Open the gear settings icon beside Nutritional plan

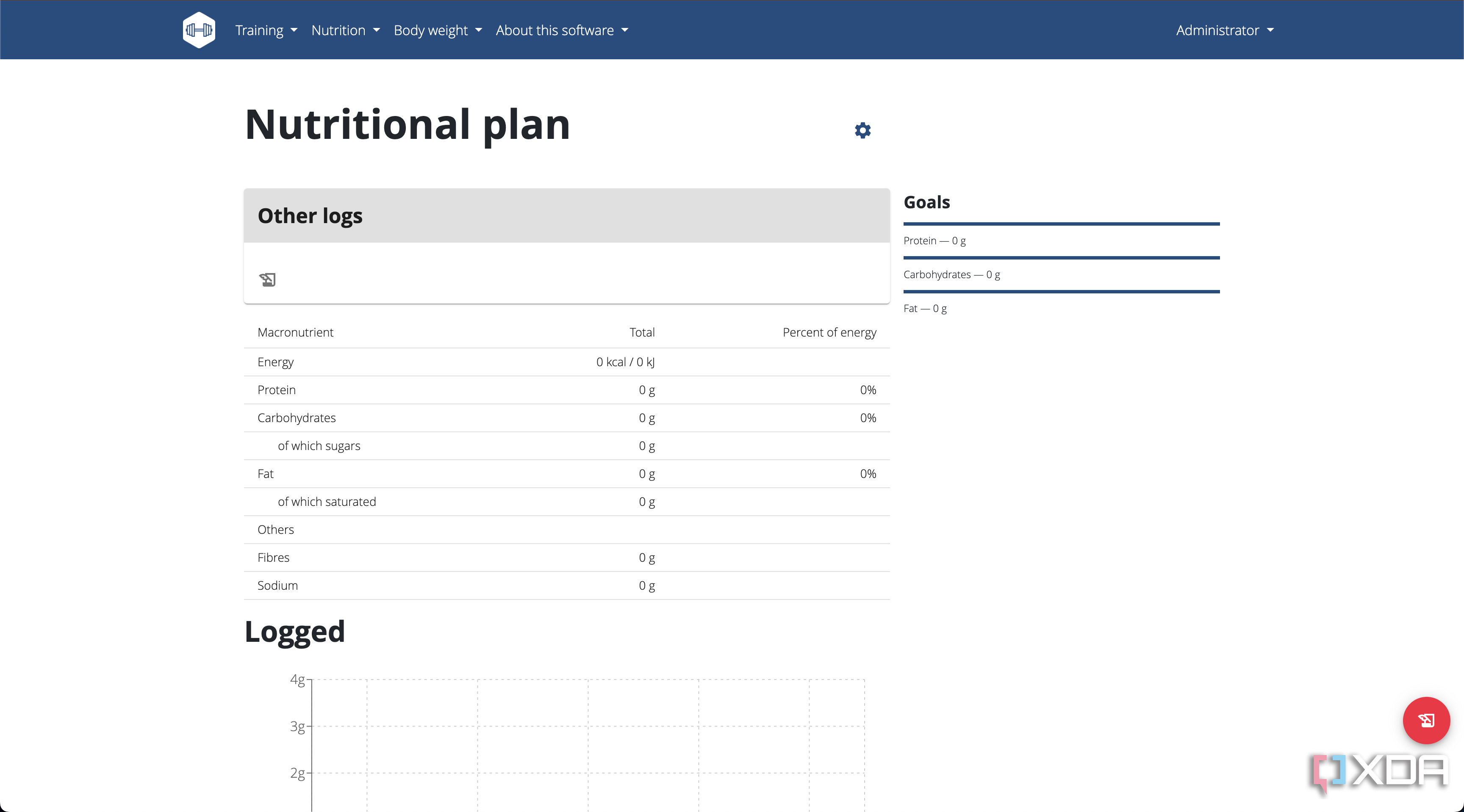point(863,130)
